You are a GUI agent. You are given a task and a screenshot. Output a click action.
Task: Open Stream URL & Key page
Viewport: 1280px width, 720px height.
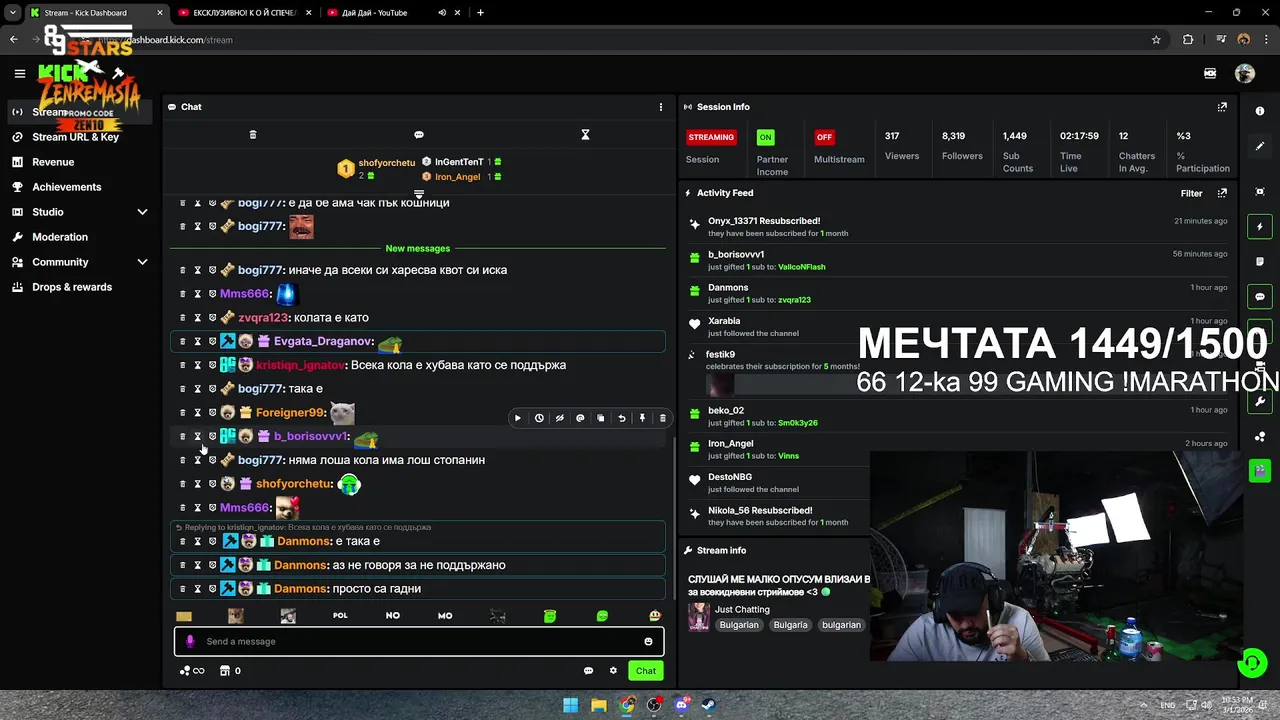(x=75, y=137)
